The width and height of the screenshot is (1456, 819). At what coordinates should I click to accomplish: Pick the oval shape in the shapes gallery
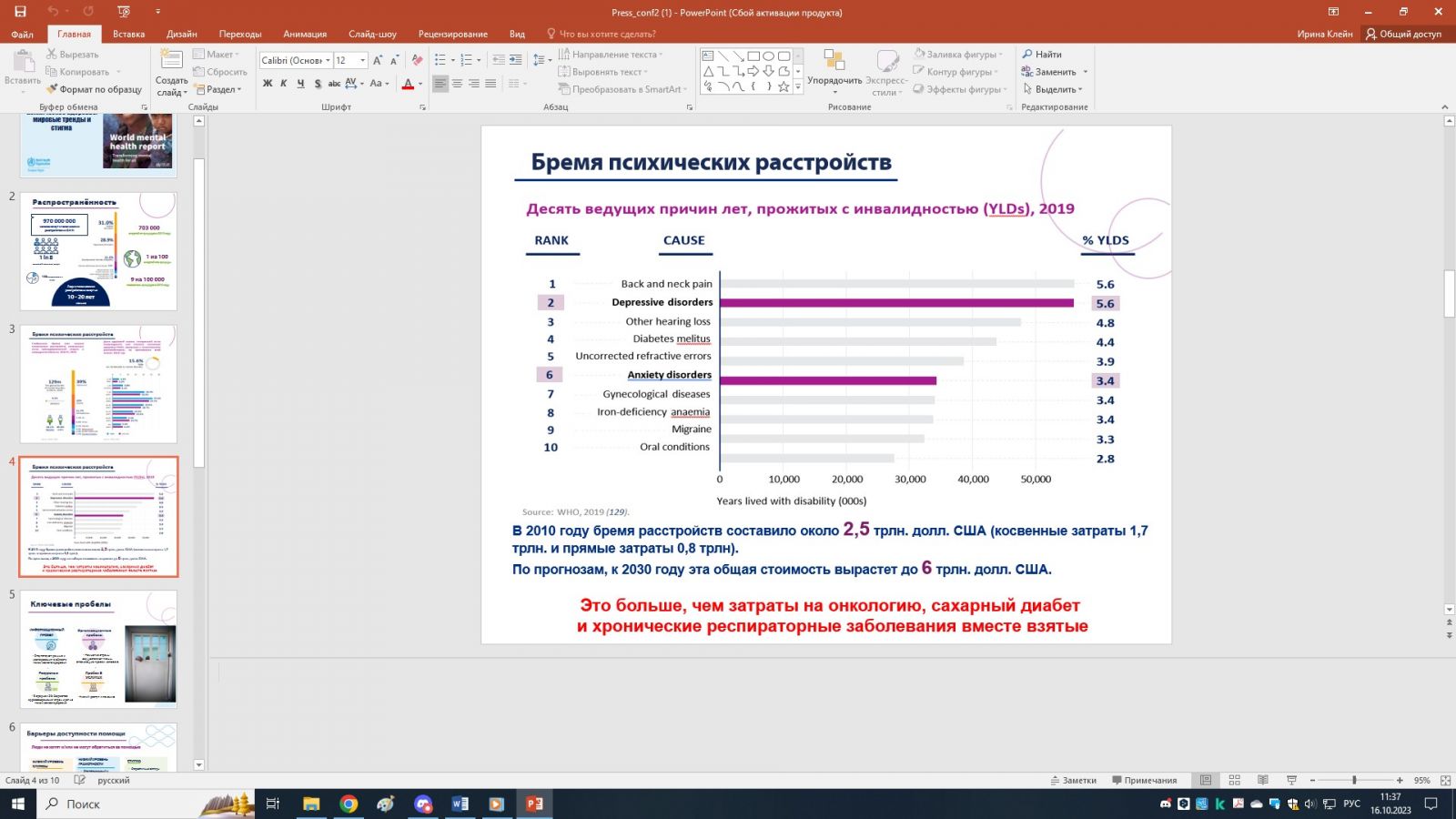tap(769, 56)
